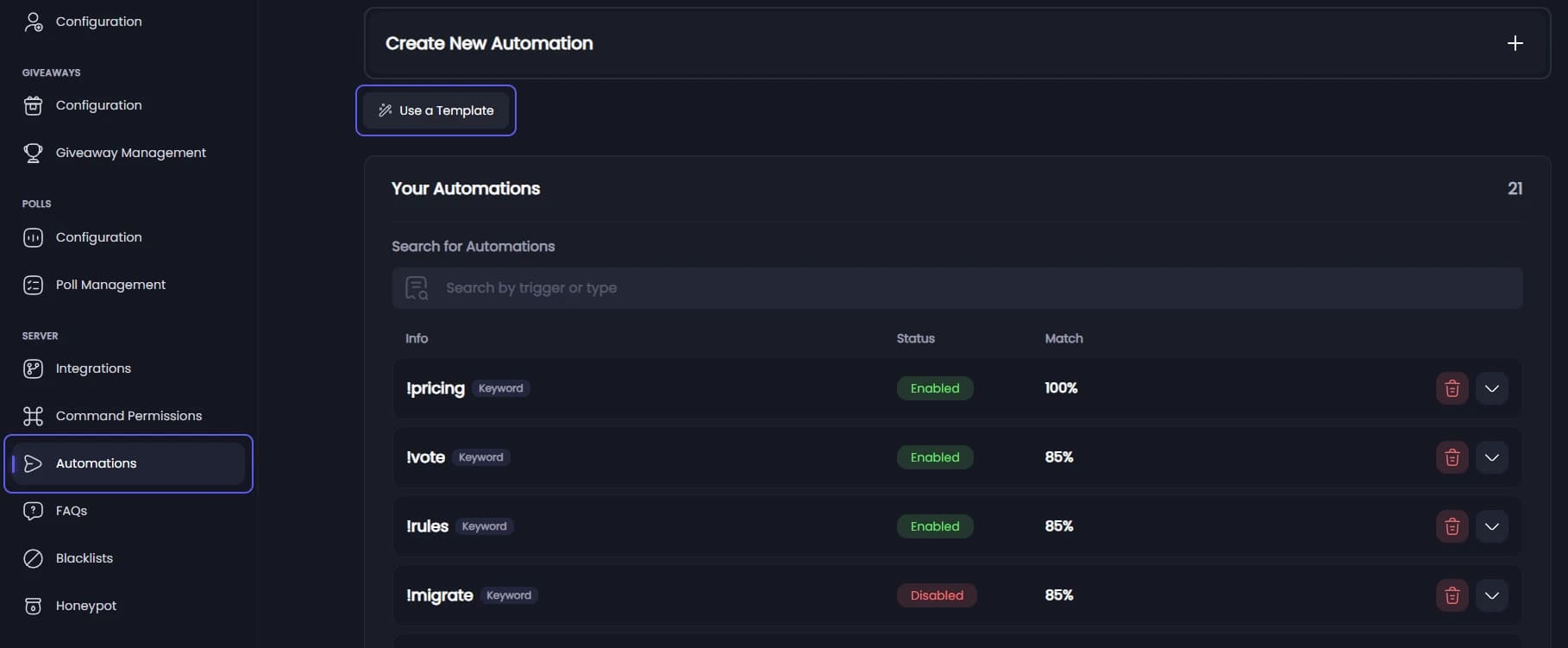Select the !rules automation name

(x=427, y=526)
